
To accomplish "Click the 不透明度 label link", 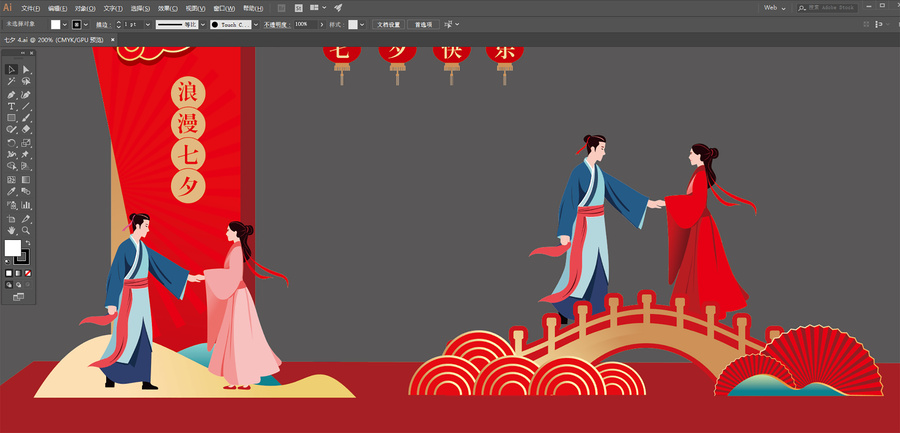I will [278, 25].
